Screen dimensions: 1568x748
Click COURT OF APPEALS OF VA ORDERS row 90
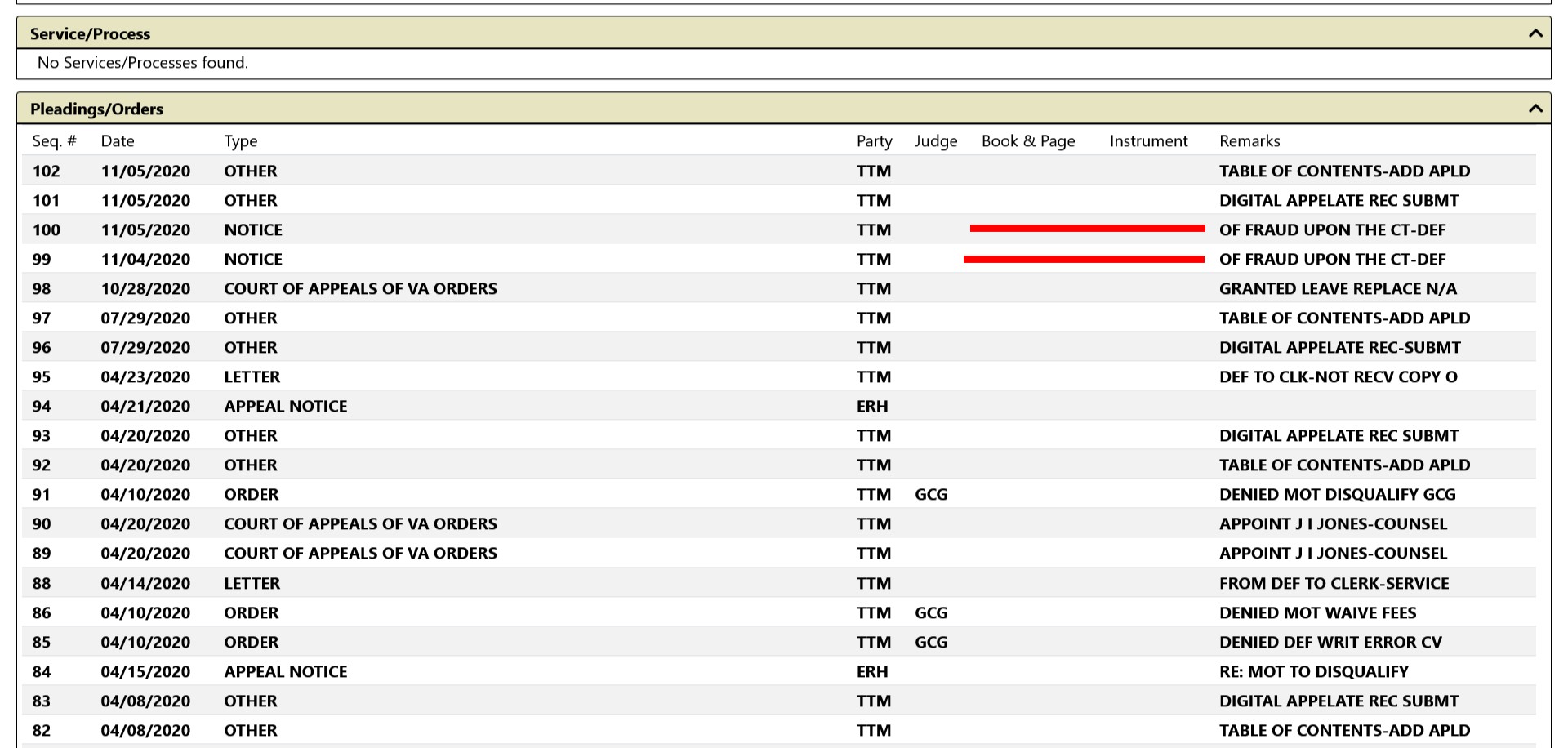click(360, 523)
